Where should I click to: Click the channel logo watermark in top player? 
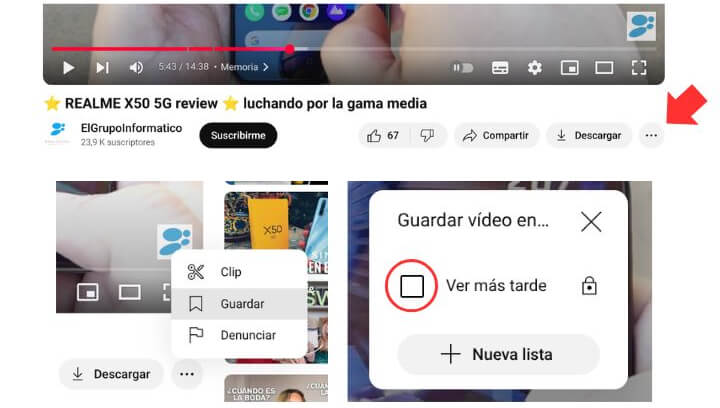[641, 26]
